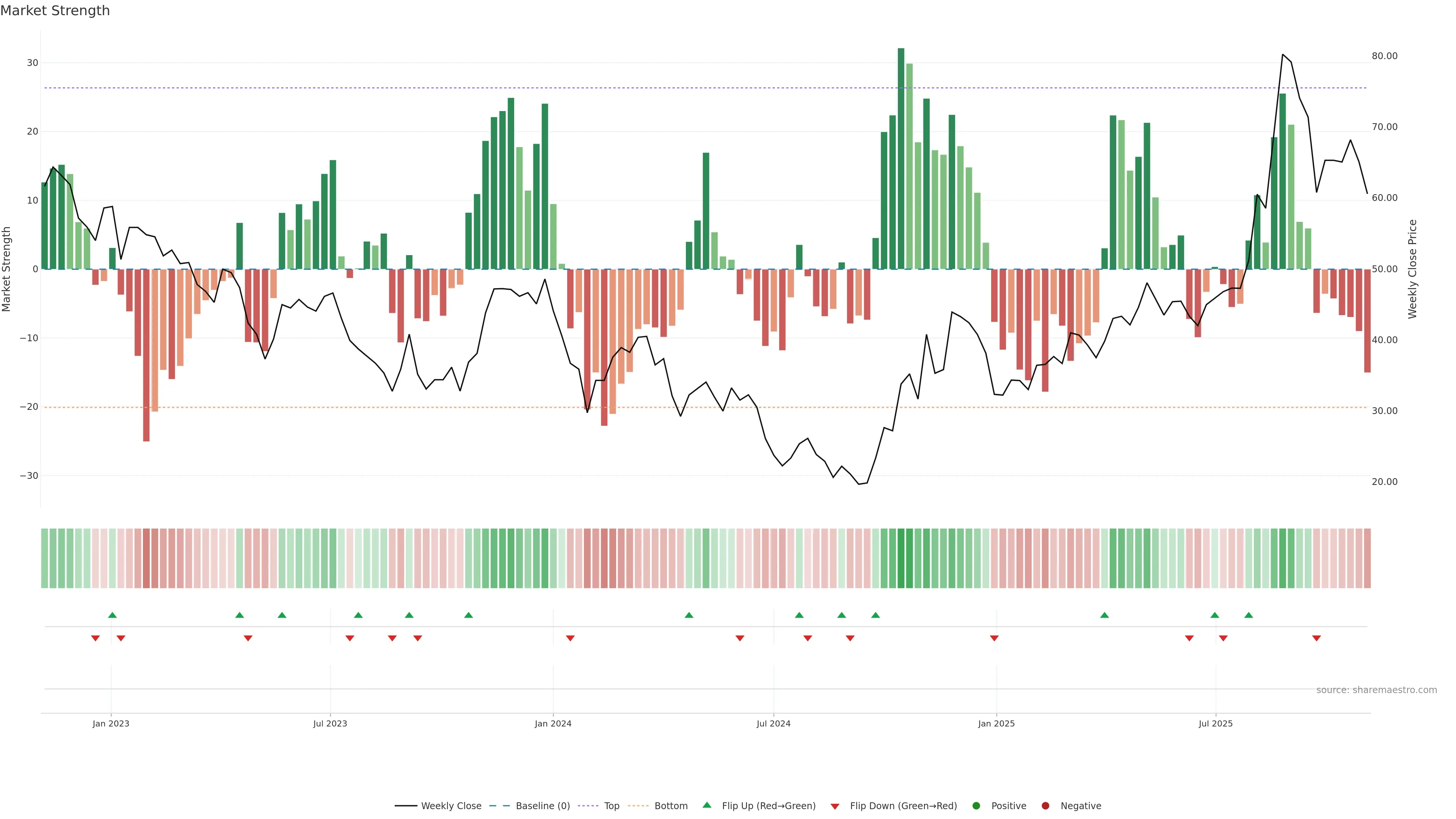Image resolution: width=1456 pixels, height=819 pixels.
Task: Click the Flip Up green triangle legend icon
Action: (x=706, y=805)
